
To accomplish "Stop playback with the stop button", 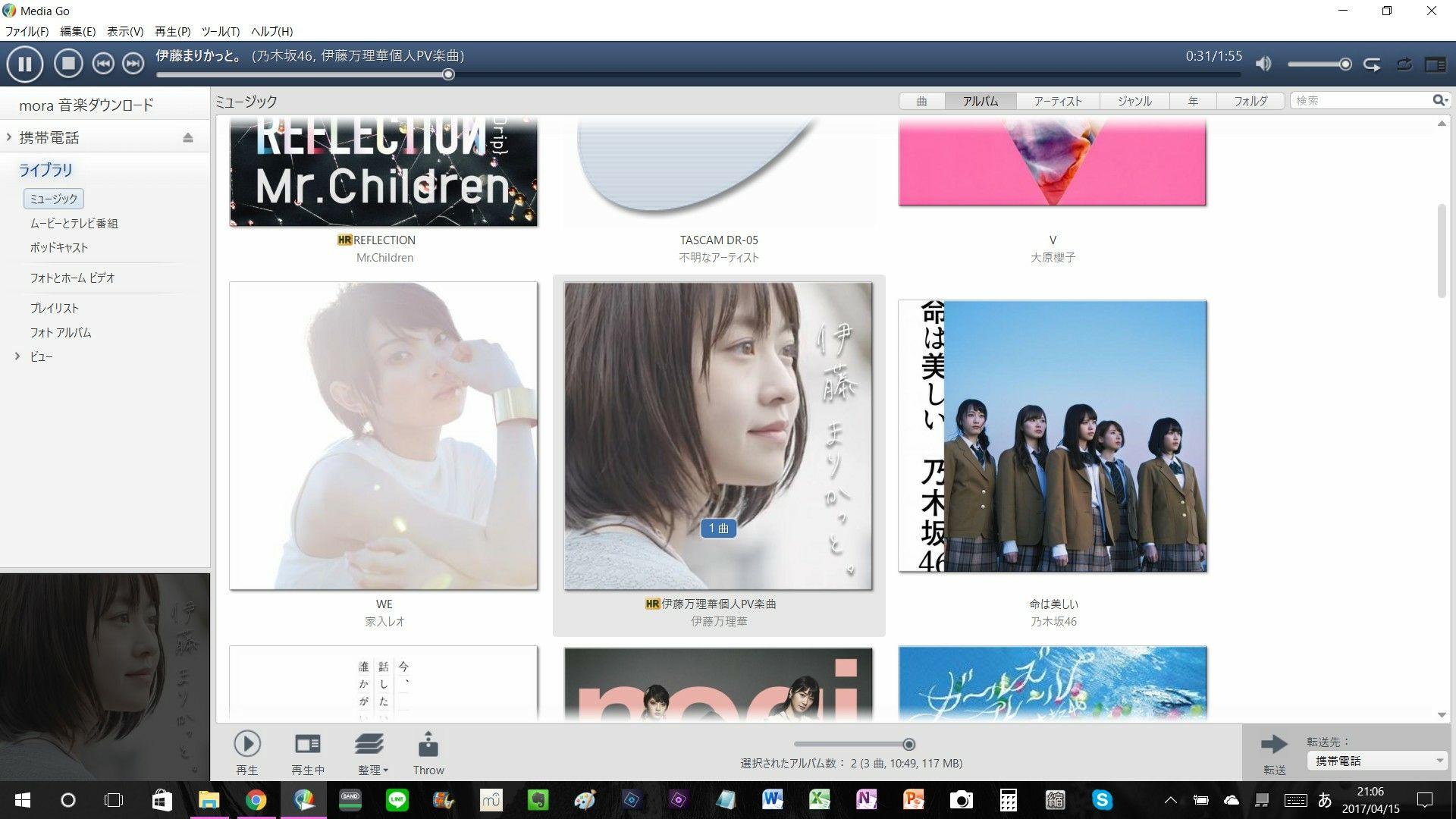I will click(68, 64).
